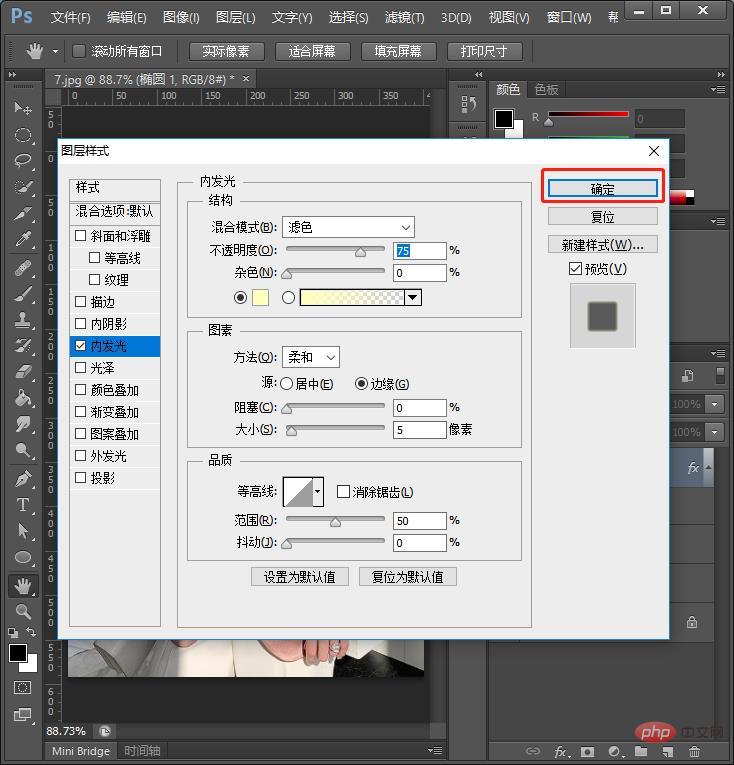Check the Scroll All Windows (滚动所有窗口) checkbox
Screen dimensions: 734x765
point(79,51)
